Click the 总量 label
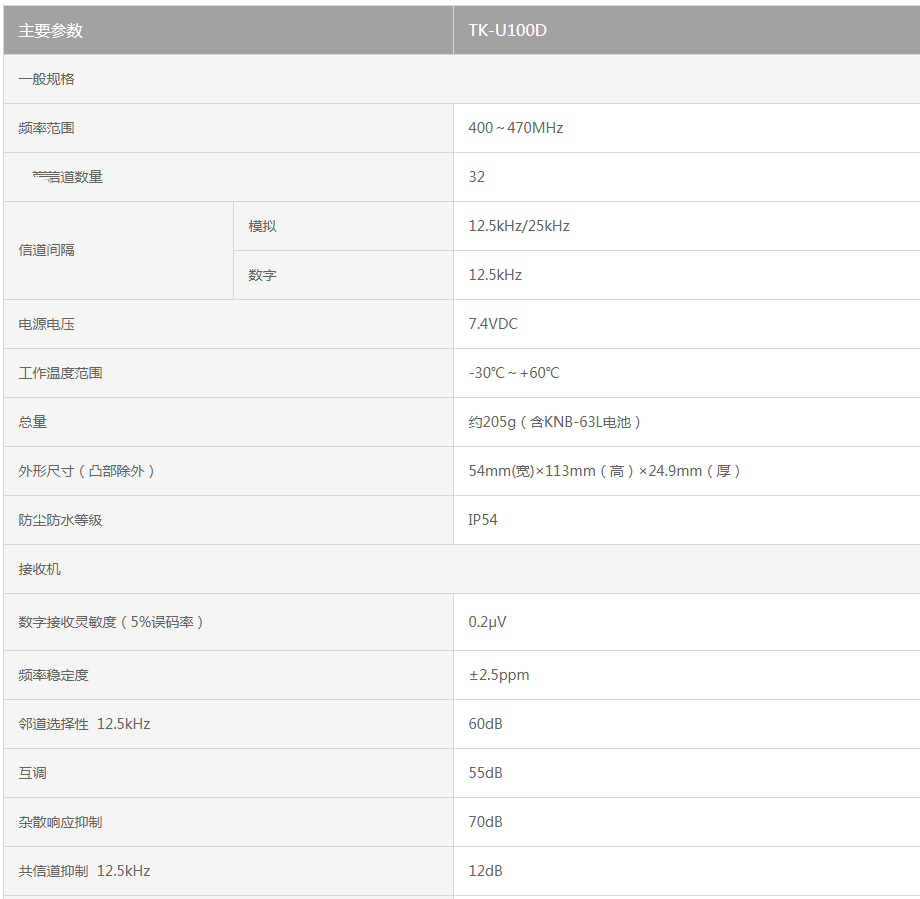Viewport: 920px width, 899px height. [32, 422]
